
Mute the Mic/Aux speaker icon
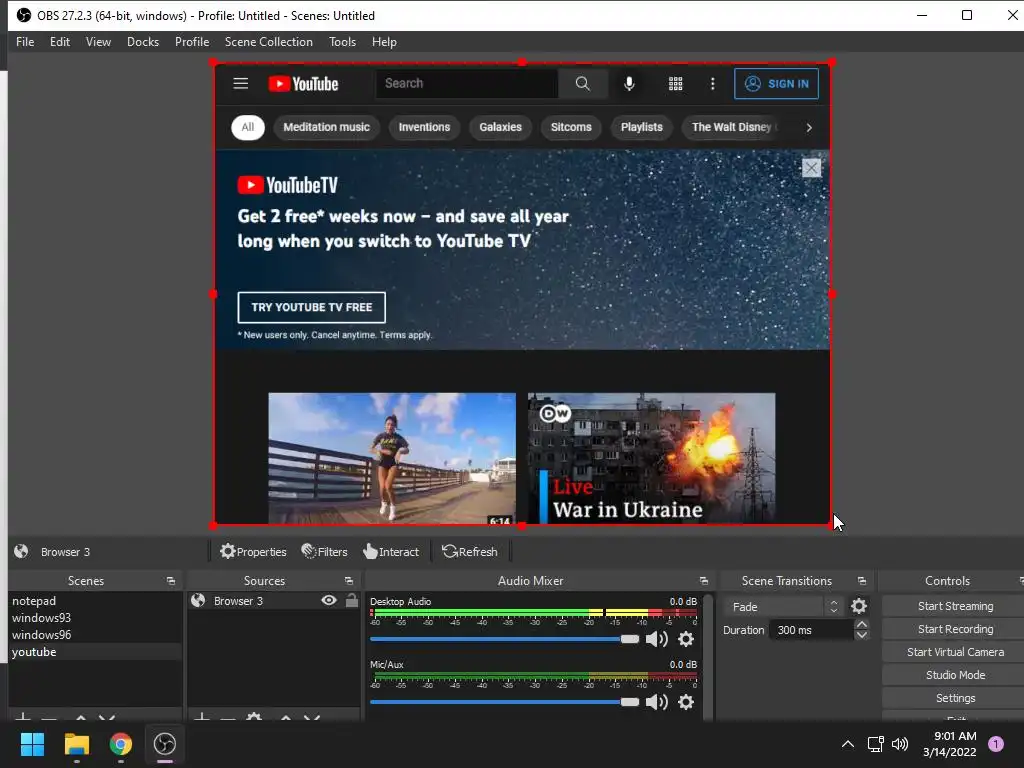click(656, 702)
